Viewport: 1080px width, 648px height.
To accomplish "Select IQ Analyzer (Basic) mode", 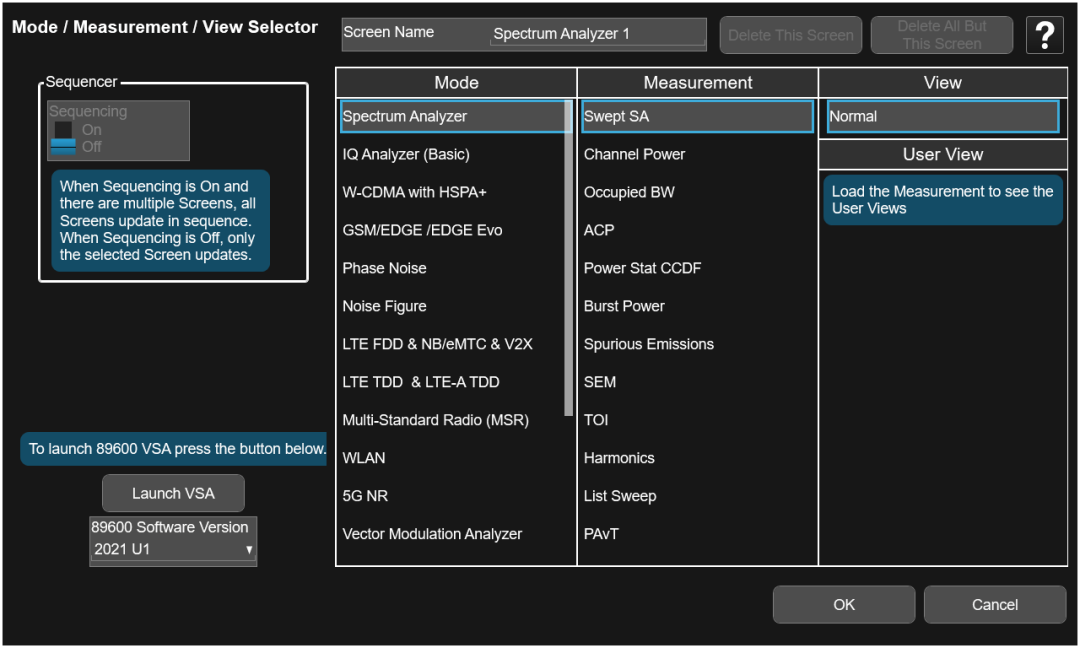I will pyautogui.click(x=406, y=154).
